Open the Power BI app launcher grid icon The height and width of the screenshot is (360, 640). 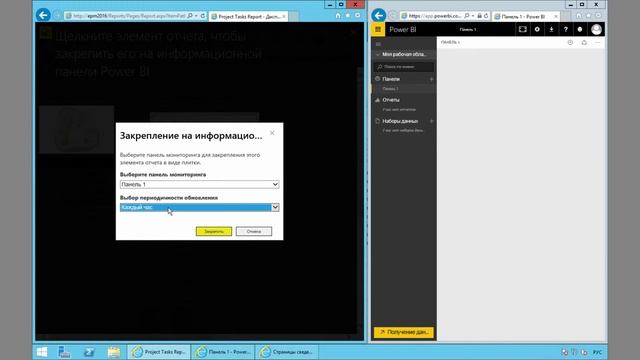378,29
